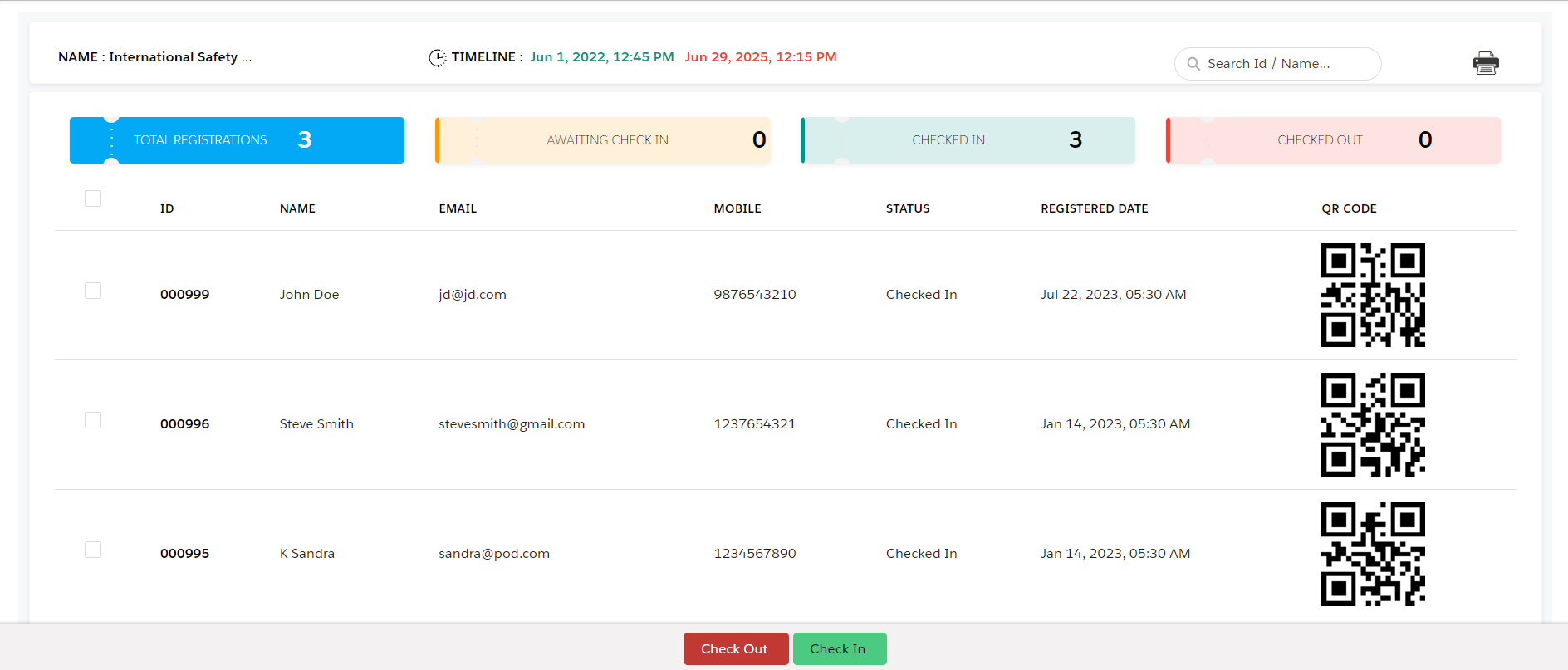Click the name K Sandra
This screenshot has width=1568, height=670.
pyautogui.click(x=307, y=554)
